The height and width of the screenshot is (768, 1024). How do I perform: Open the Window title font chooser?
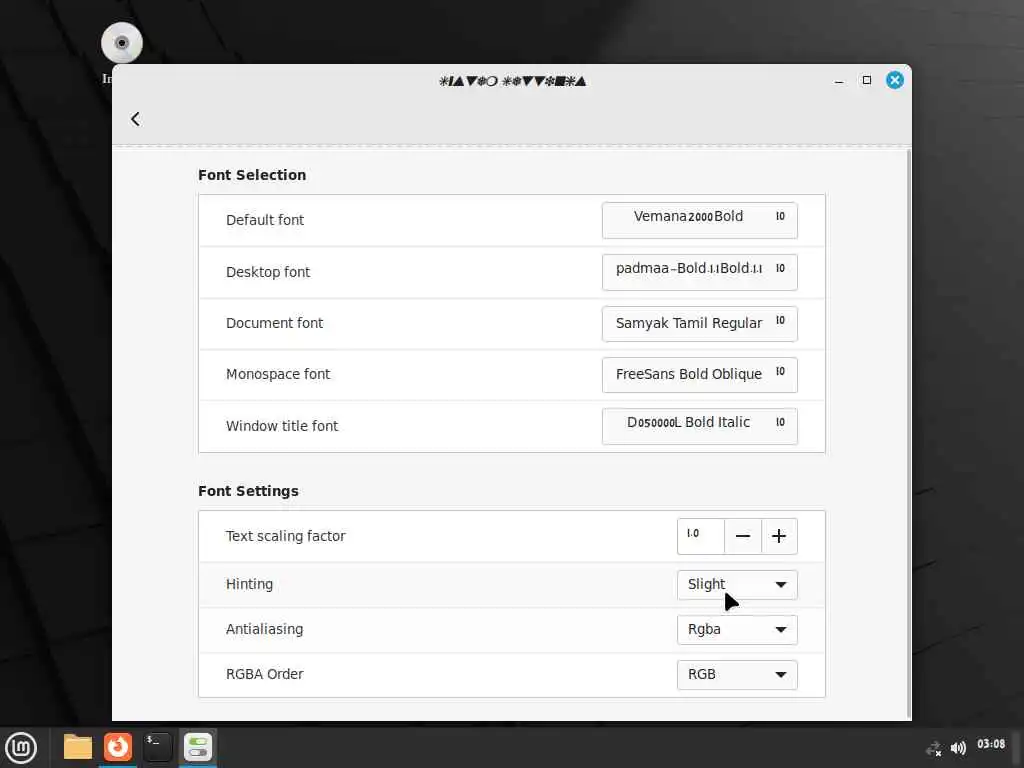point(699,426)
